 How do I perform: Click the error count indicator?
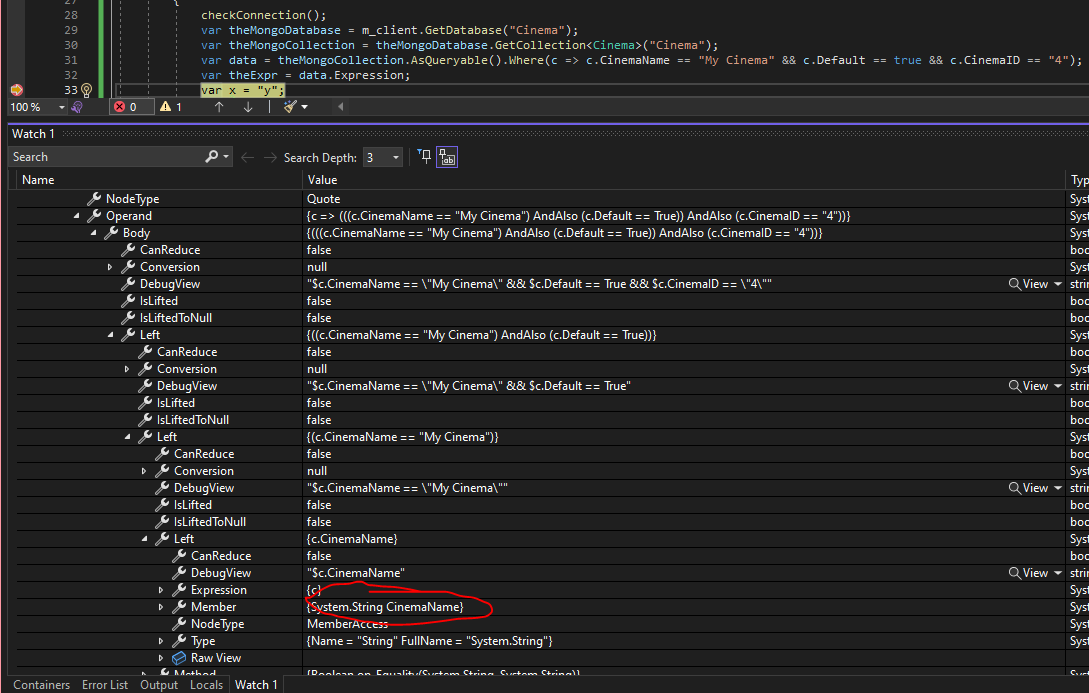coord(129,106)
